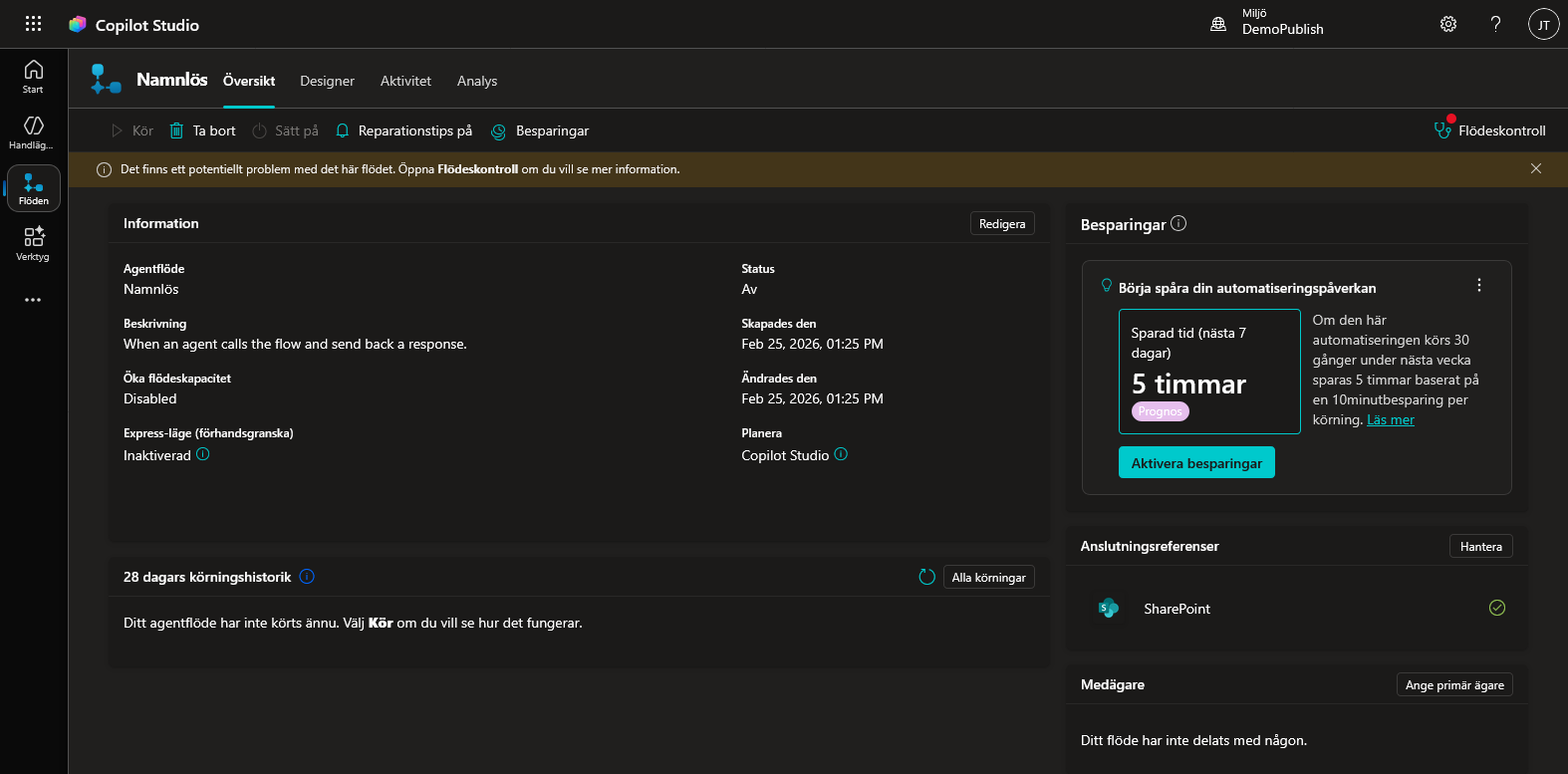Select Flöden in sidebar
This screenshot has height=774, width=1568.
[x=33, y=188]
